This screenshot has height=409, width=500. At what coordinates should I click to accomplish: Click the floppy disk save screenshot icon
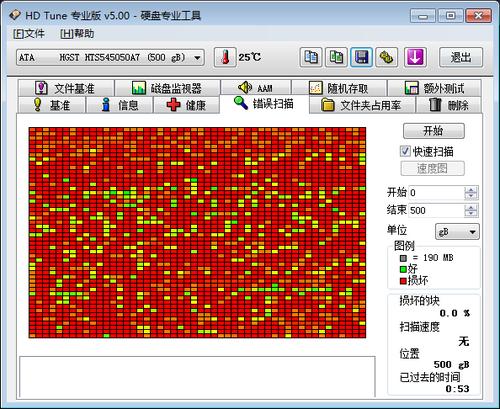(x=361, y=57)
